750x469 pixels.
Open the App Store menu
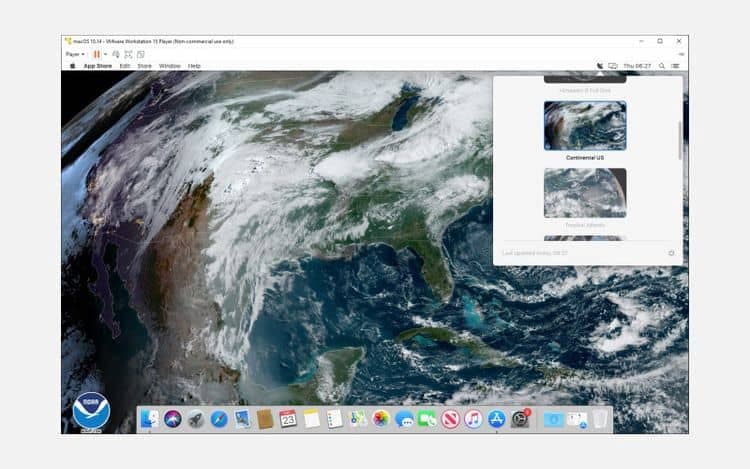coord(98,66)
